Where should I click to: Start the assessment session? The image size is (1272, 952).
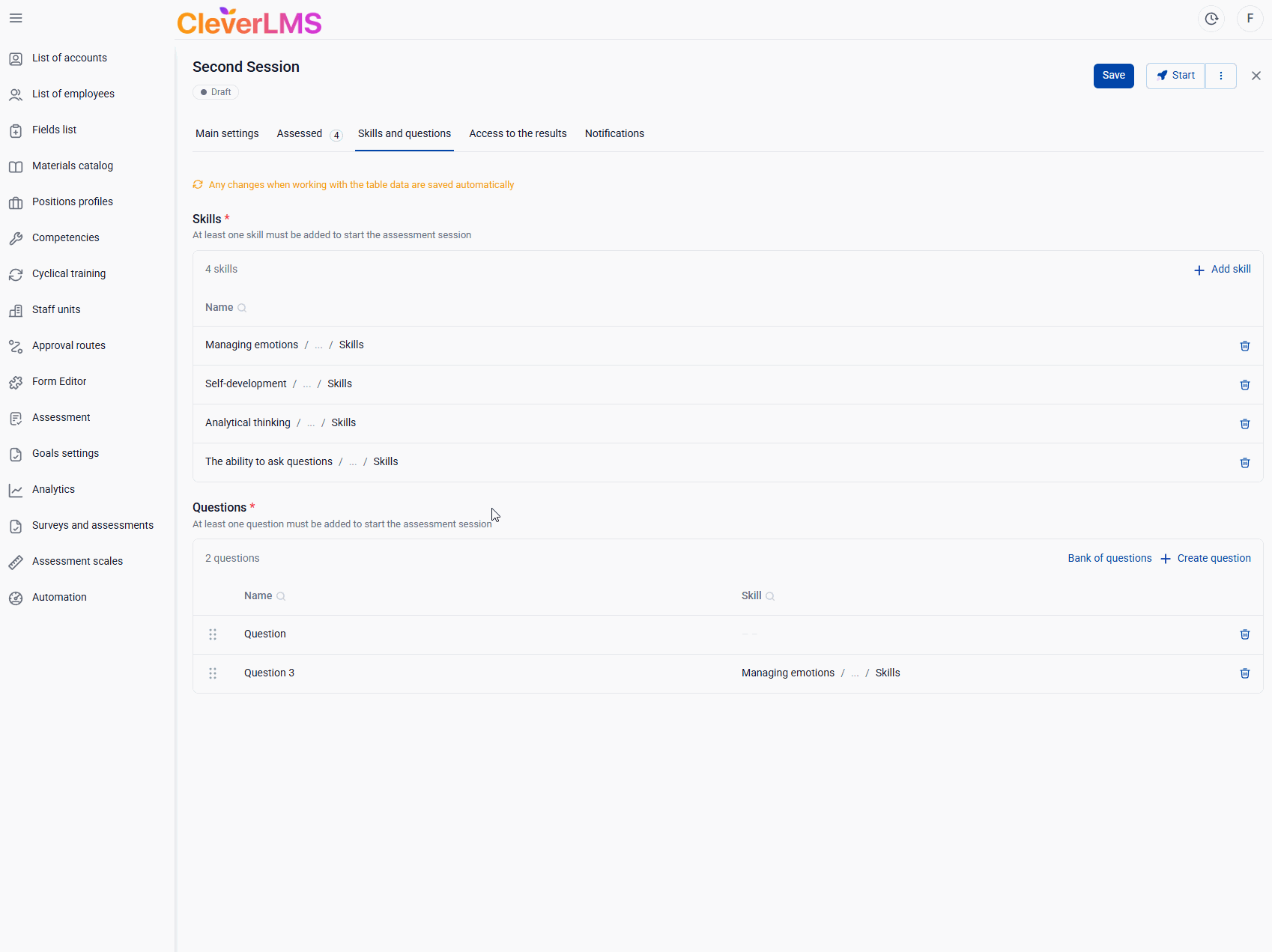tap(1175, 76)
